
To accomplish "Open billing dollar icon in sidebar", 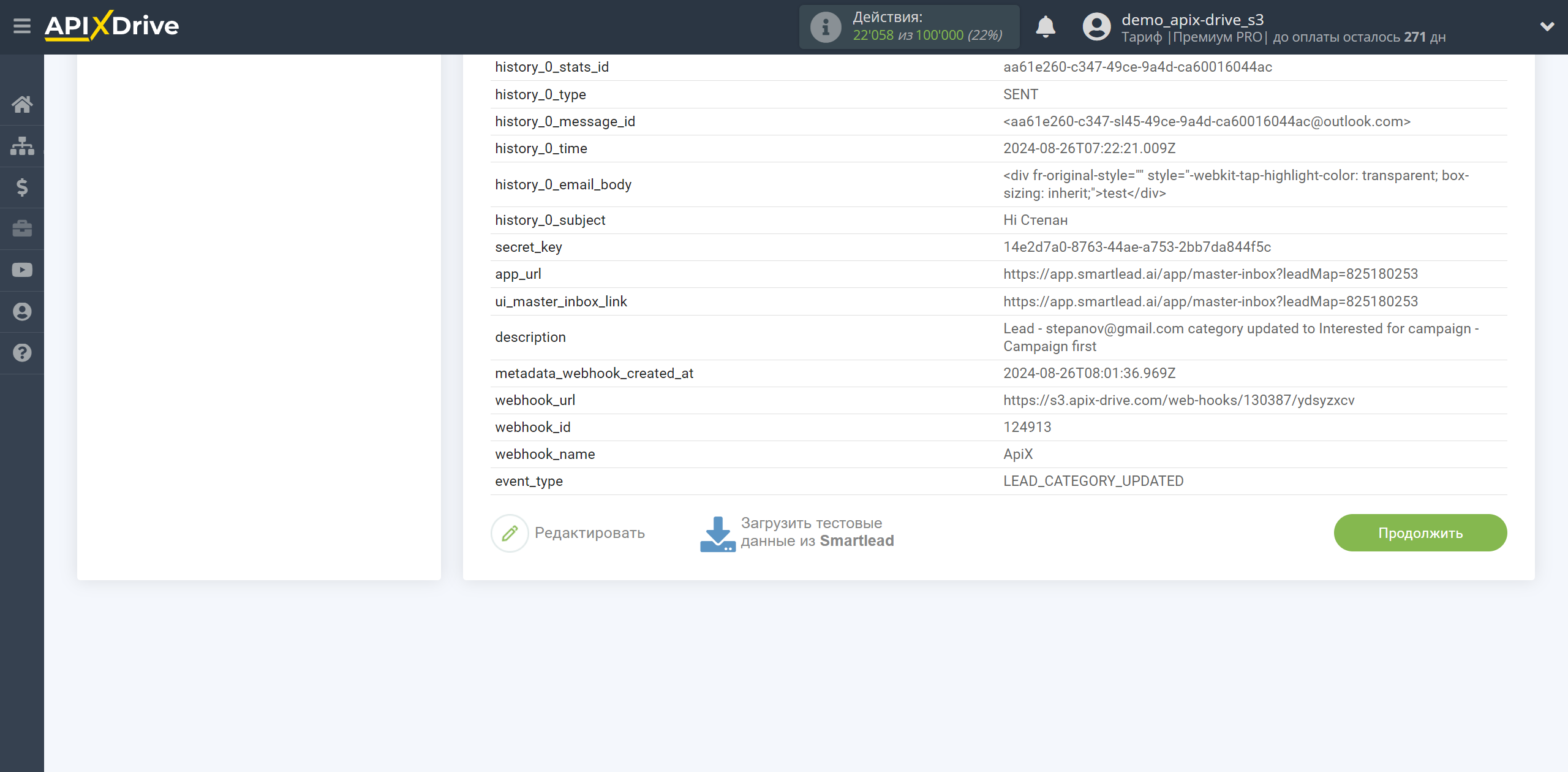I will [x=22, y=187].
